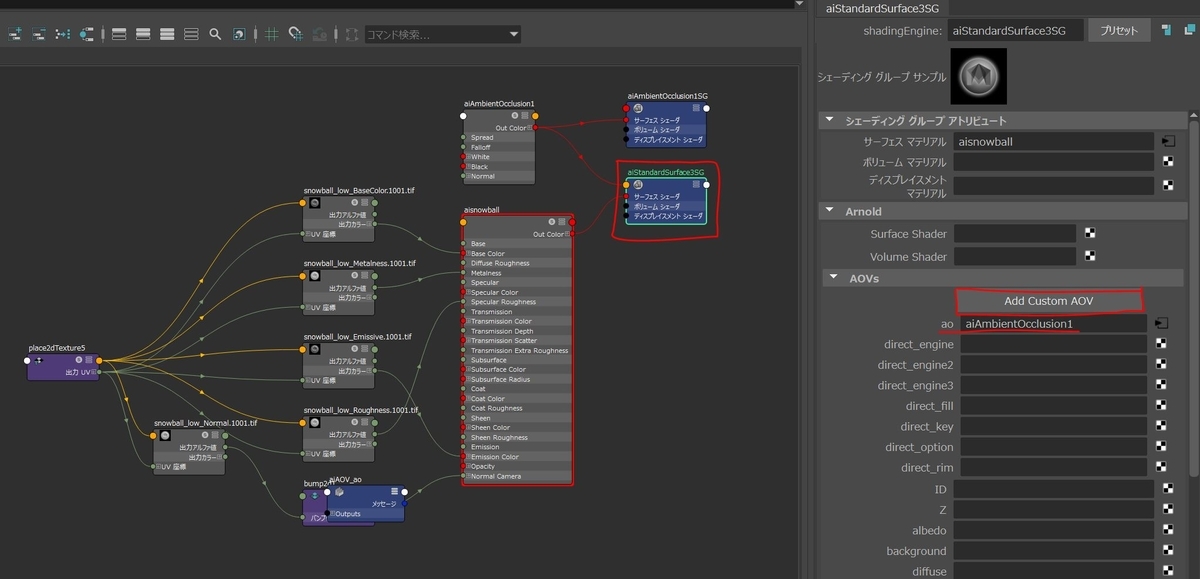Click the Coat Roughness row on the aisnowball node
Viewport: 1200px width, 579px height.
tap(517, 408)
